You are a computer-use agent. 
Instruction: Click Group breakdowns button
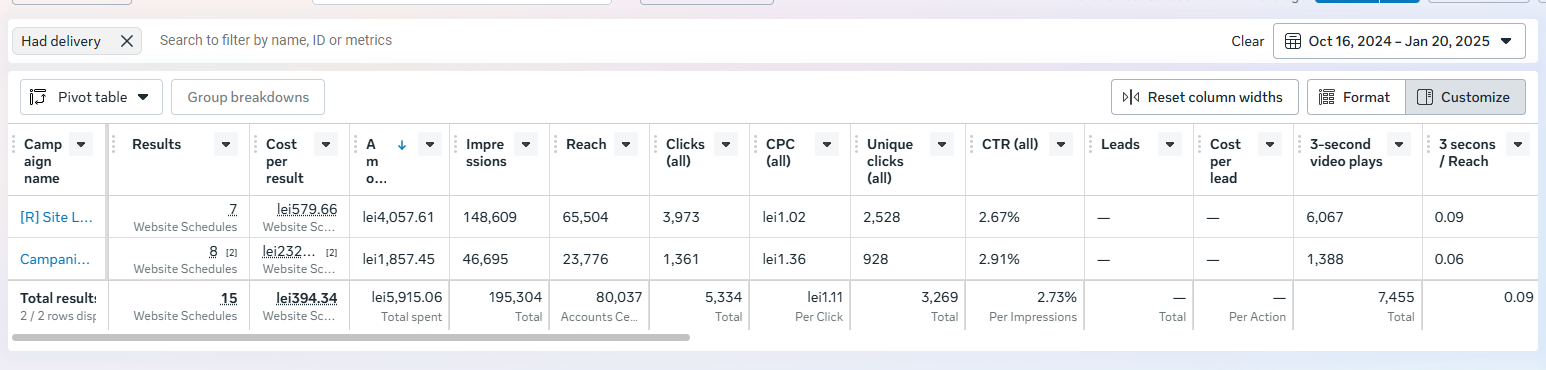pos(248,97)
